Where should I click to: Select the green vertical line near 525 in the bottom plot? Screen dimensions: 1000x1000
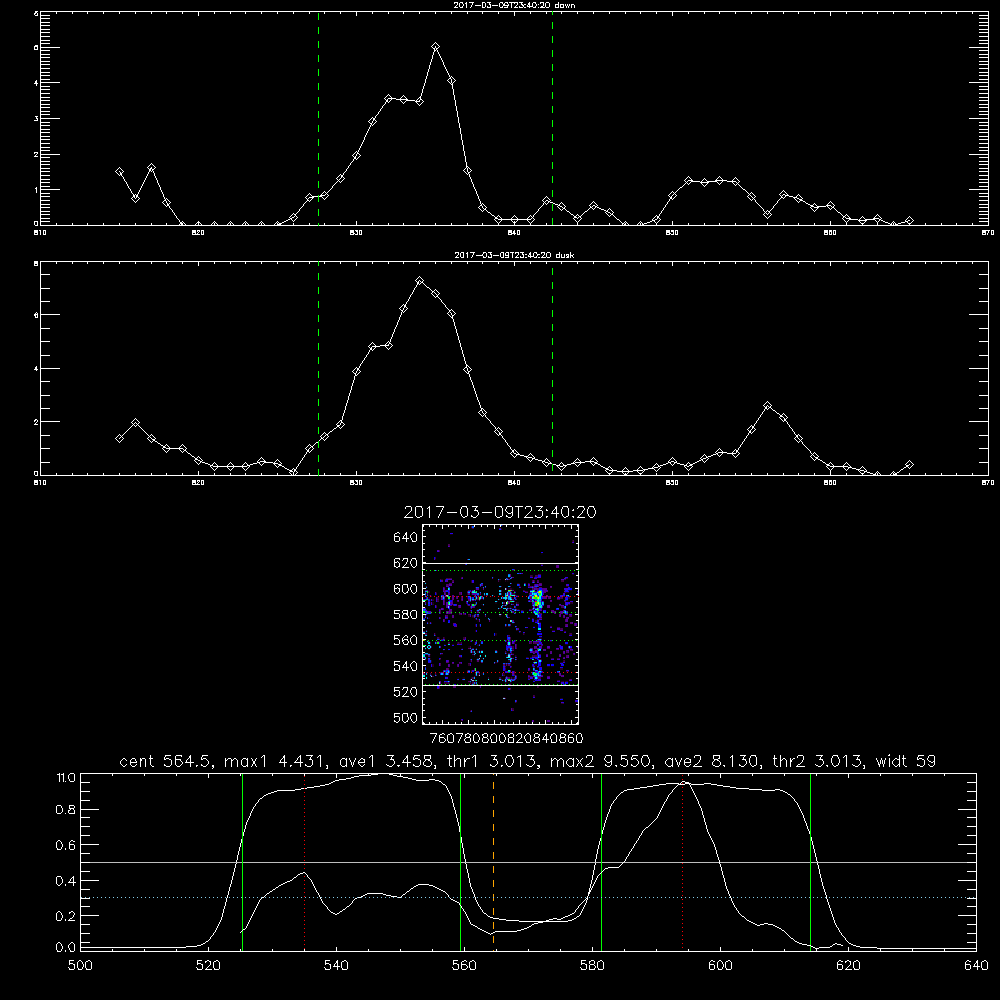coord(242,861)
